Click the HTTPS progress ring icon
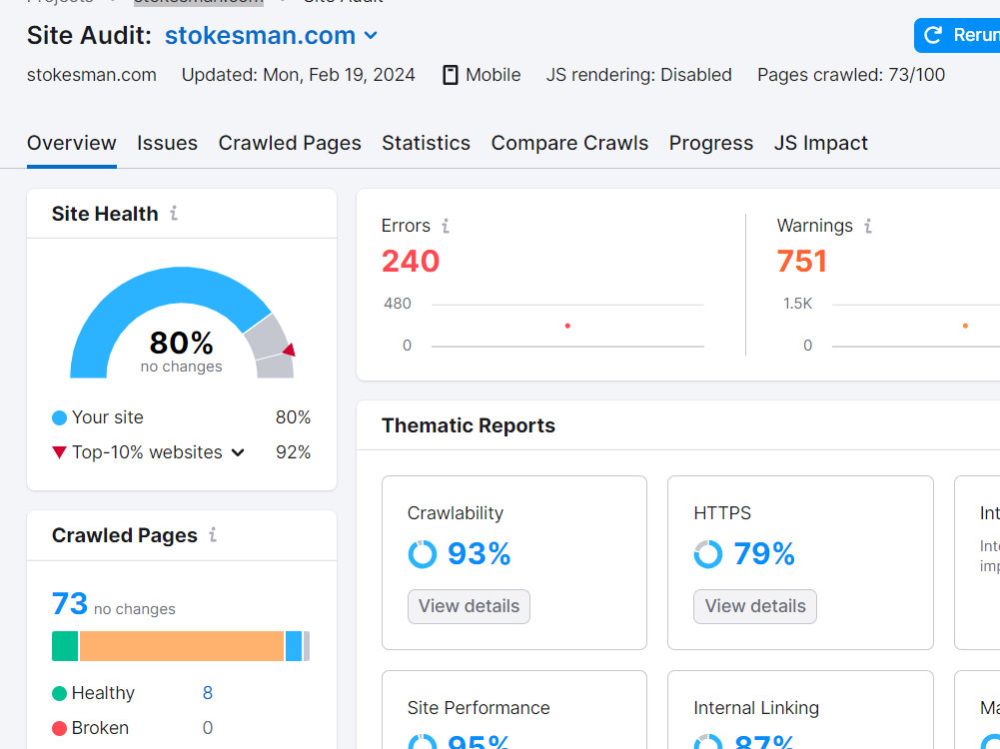This screenshot has height=749, width=1000. coord(708,554)
